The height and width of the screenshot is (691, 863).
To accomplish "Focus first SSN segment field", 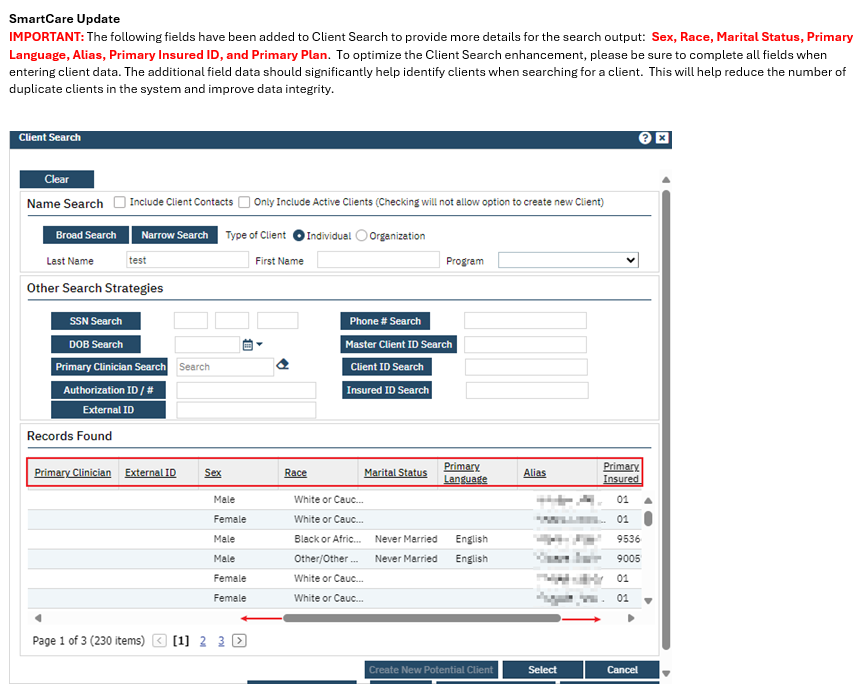I will coord(190,320).
